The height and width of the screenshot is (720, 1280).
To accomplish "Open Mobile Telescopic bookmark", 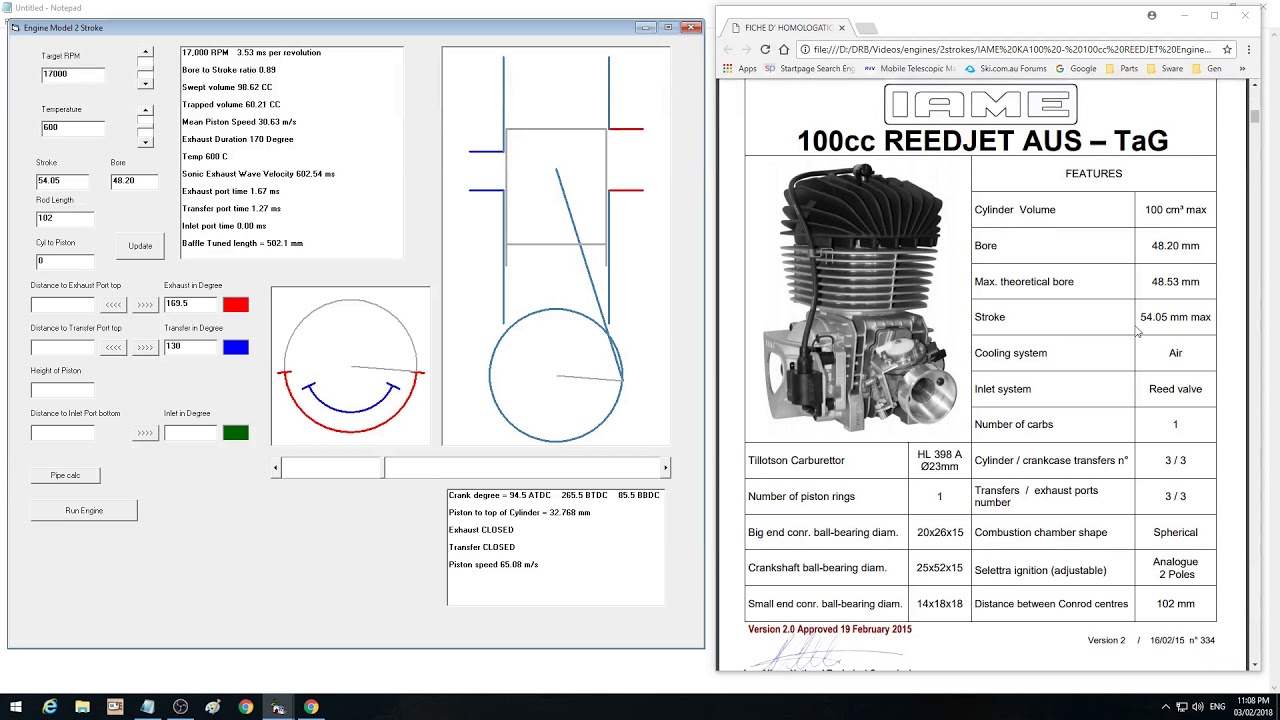I will click(910, 69).
